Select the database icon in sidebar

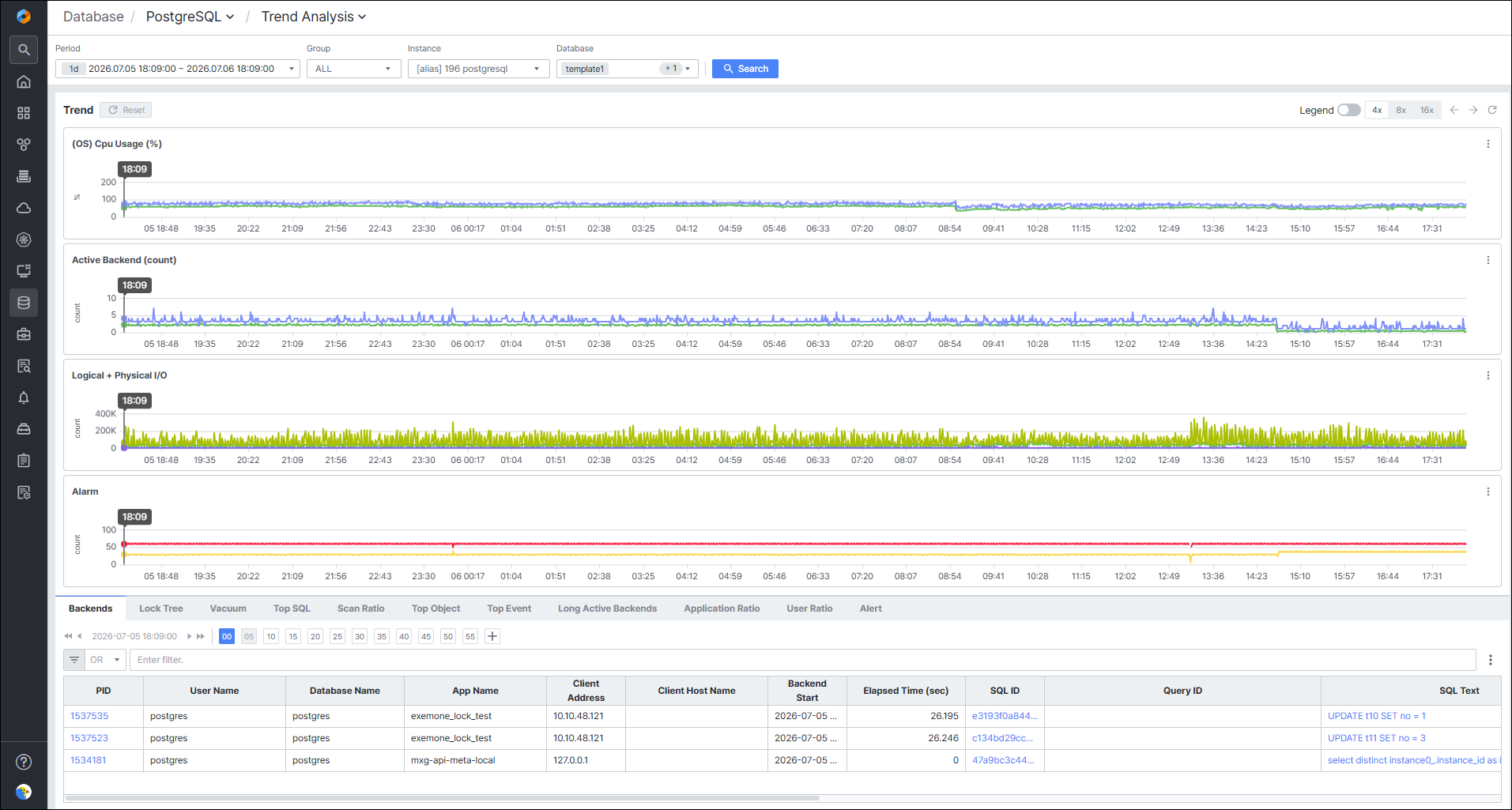(x=24, y=303)
